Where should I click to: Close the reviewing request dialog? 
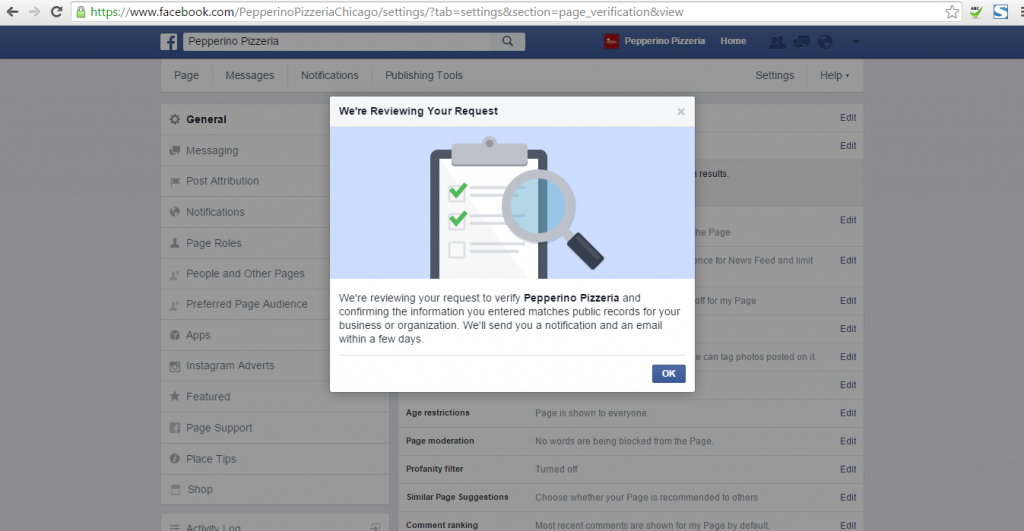(680, 112)
